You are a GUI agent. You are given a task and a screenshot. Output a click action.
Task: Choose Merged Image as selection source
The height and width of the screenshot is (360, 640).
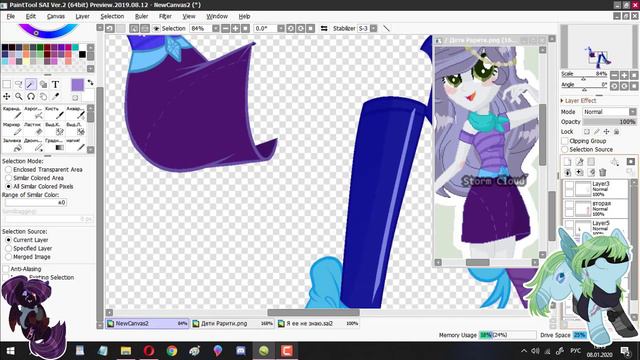[28, 257]
